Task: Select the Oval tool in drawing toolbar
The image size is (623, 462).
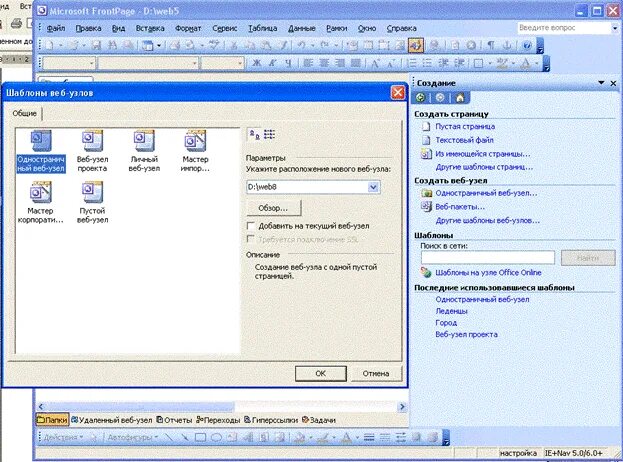Action: pyautogui.click(x=216, y=437)
